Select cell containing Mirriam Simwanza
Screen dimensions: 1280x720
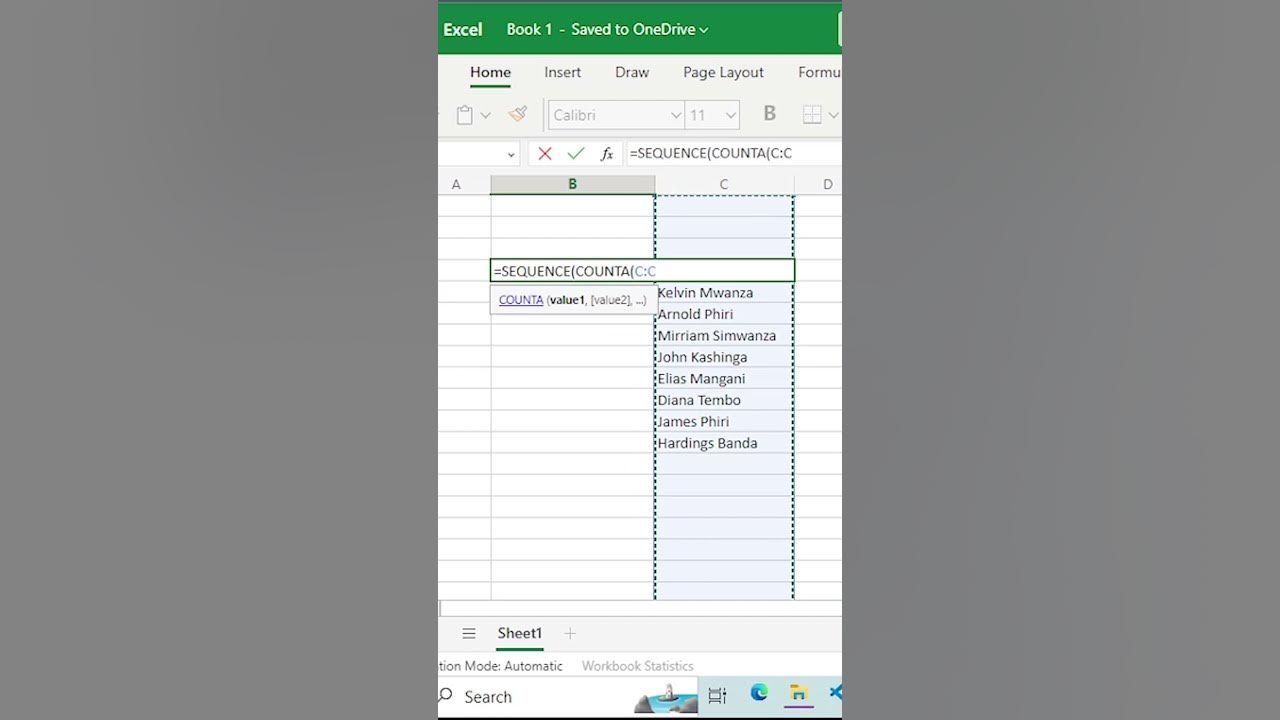(724, 336)
